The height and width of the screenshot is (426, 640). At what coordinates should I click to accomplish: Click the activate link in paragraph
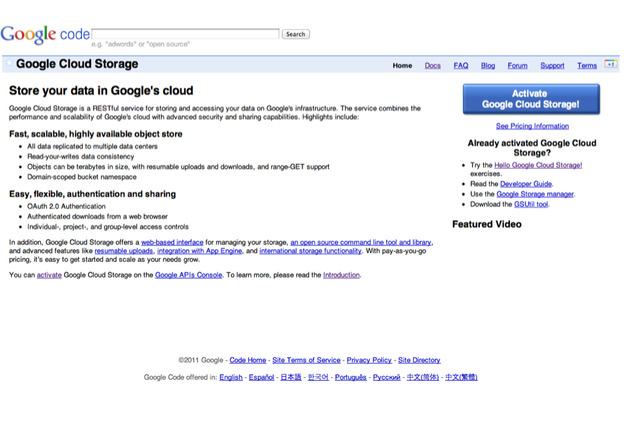pyautogui.click(x=49, y=275)
